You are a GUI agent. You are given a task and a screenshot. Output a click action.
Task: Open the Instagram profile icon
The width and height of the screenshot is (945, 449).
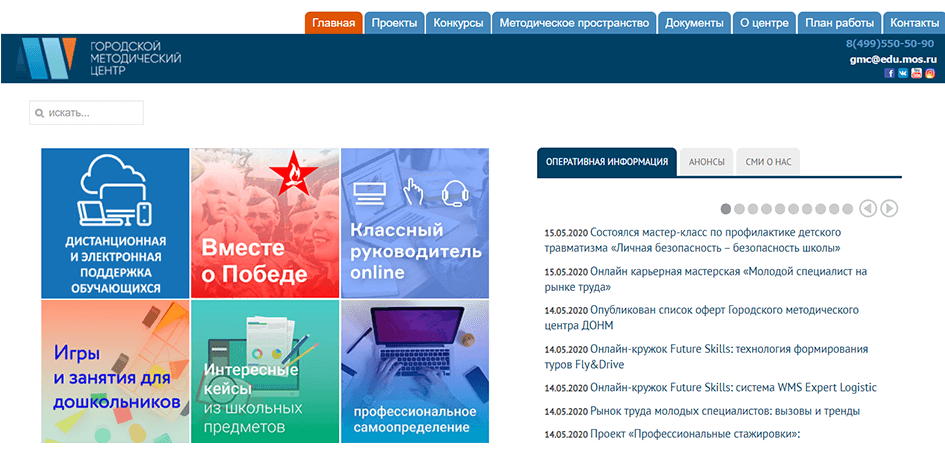click(931, 73)
